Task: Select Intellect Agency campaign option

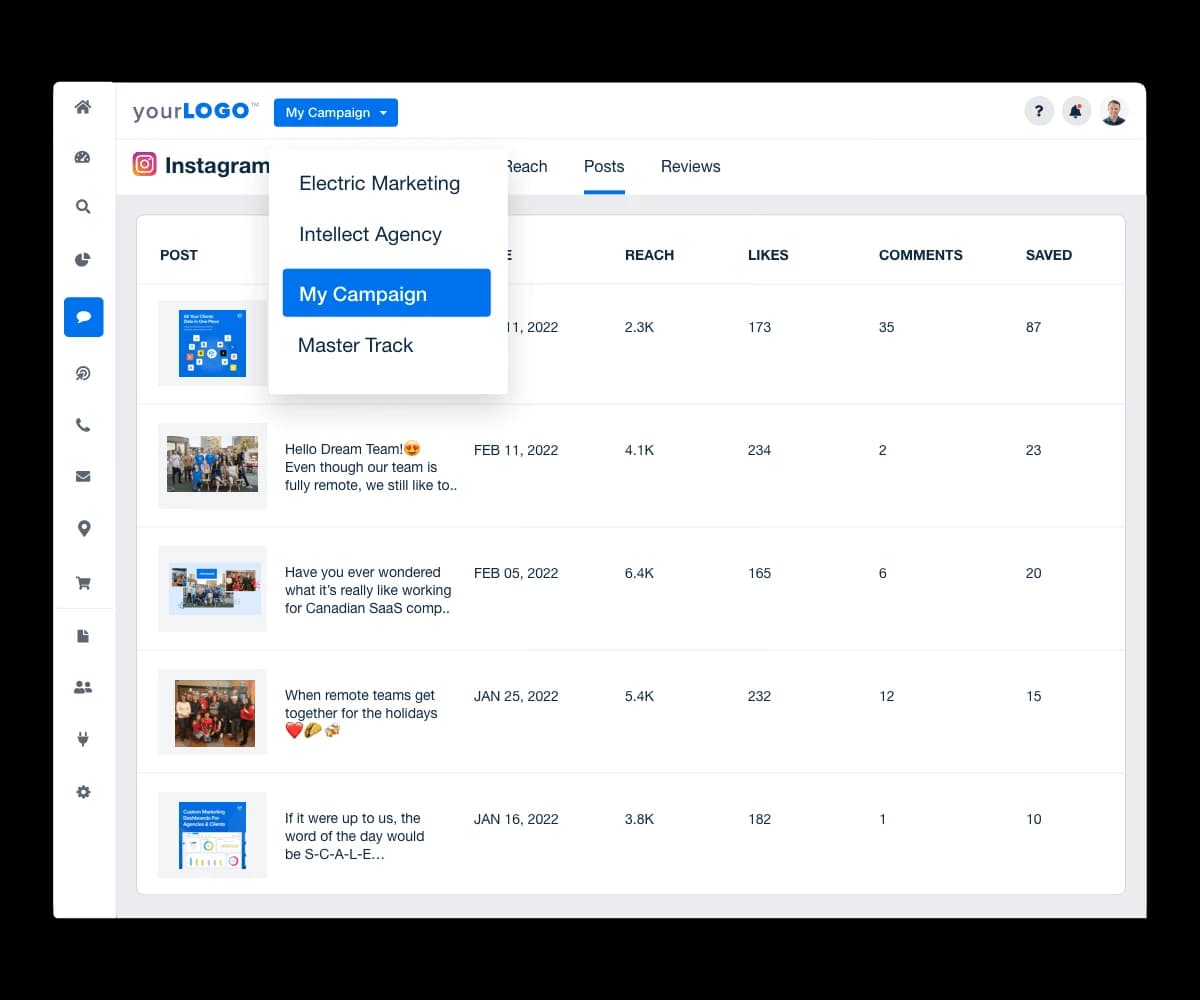Action: [370, 234]
